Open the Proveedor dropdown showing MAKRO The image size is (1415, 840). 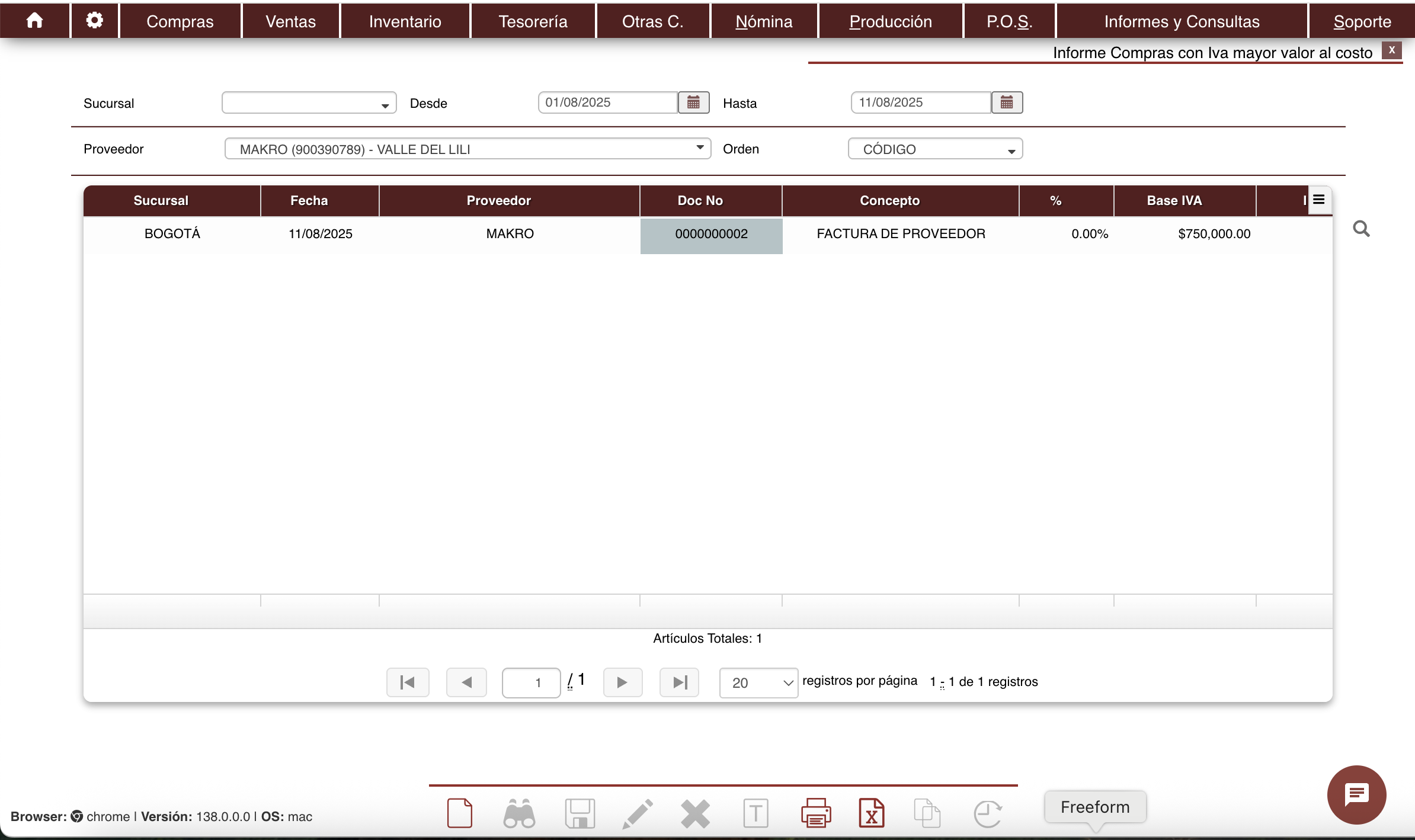[x=467, y=149]
